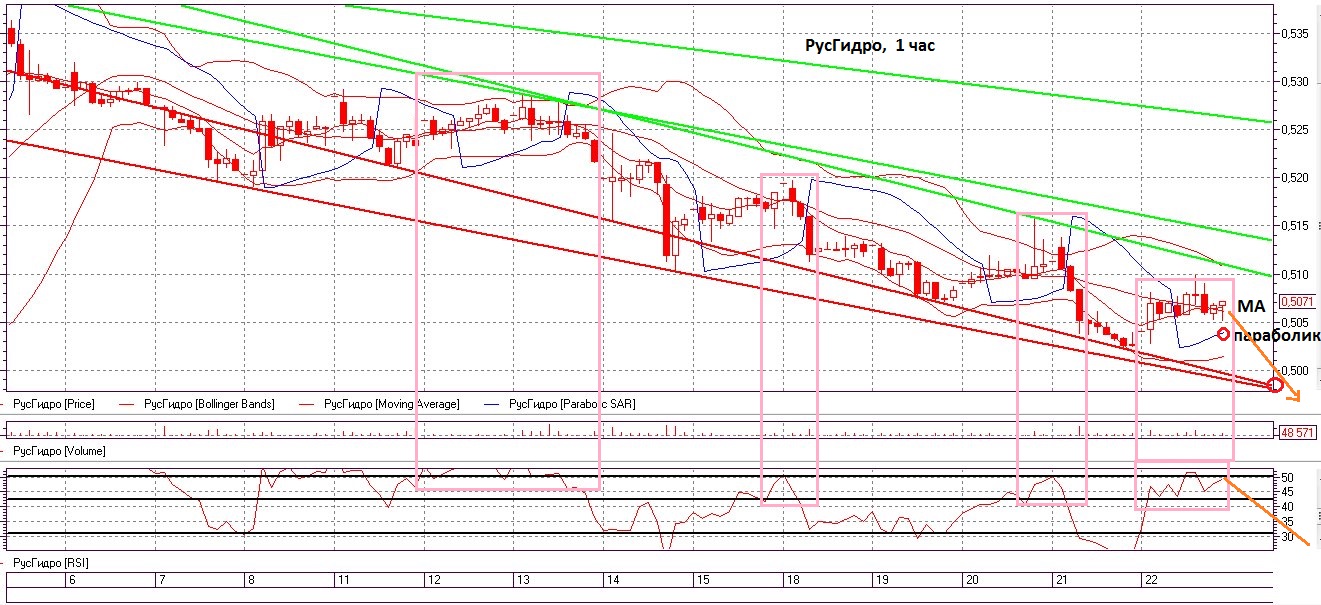The image size is (1321, 605).
Task: Select date 13 on the time axis
Action: point(522,580)
